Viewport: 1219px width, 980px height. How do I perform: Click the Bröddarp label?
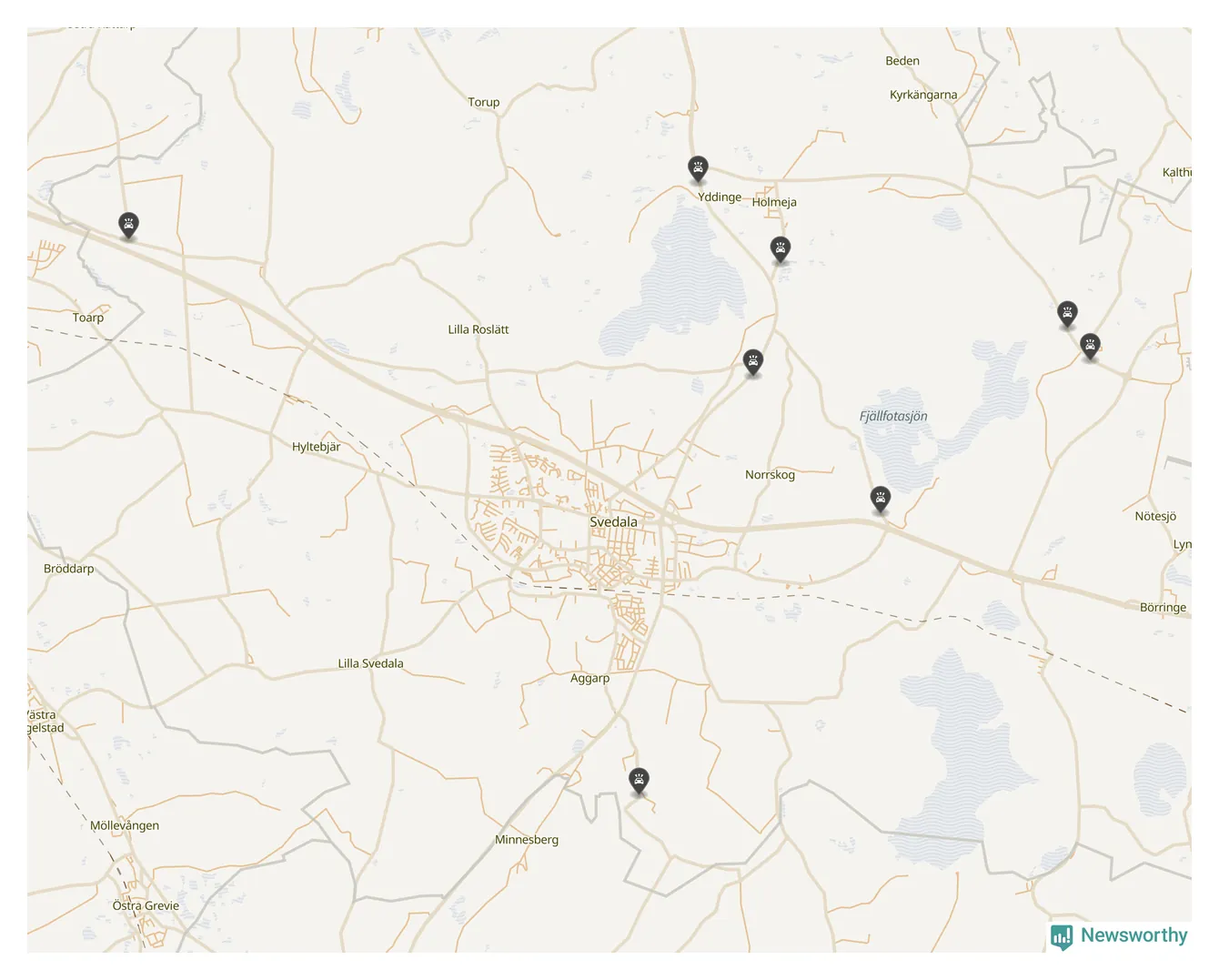69,569
